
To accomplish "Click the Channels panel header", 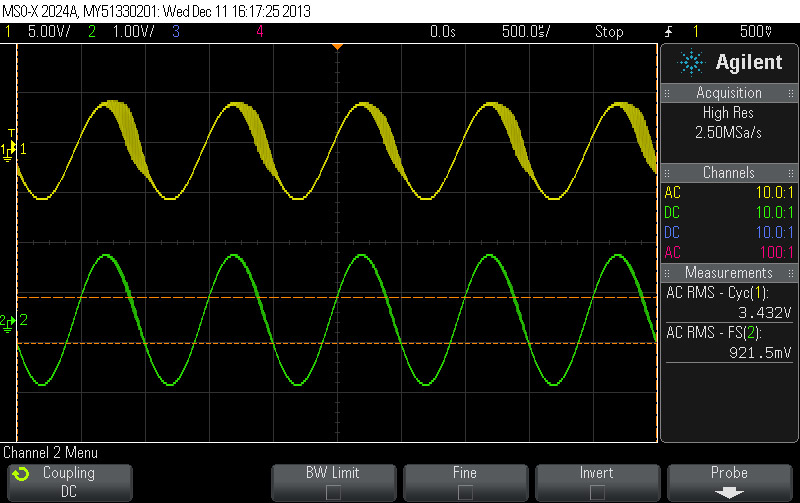I will (x=729, y=173).
